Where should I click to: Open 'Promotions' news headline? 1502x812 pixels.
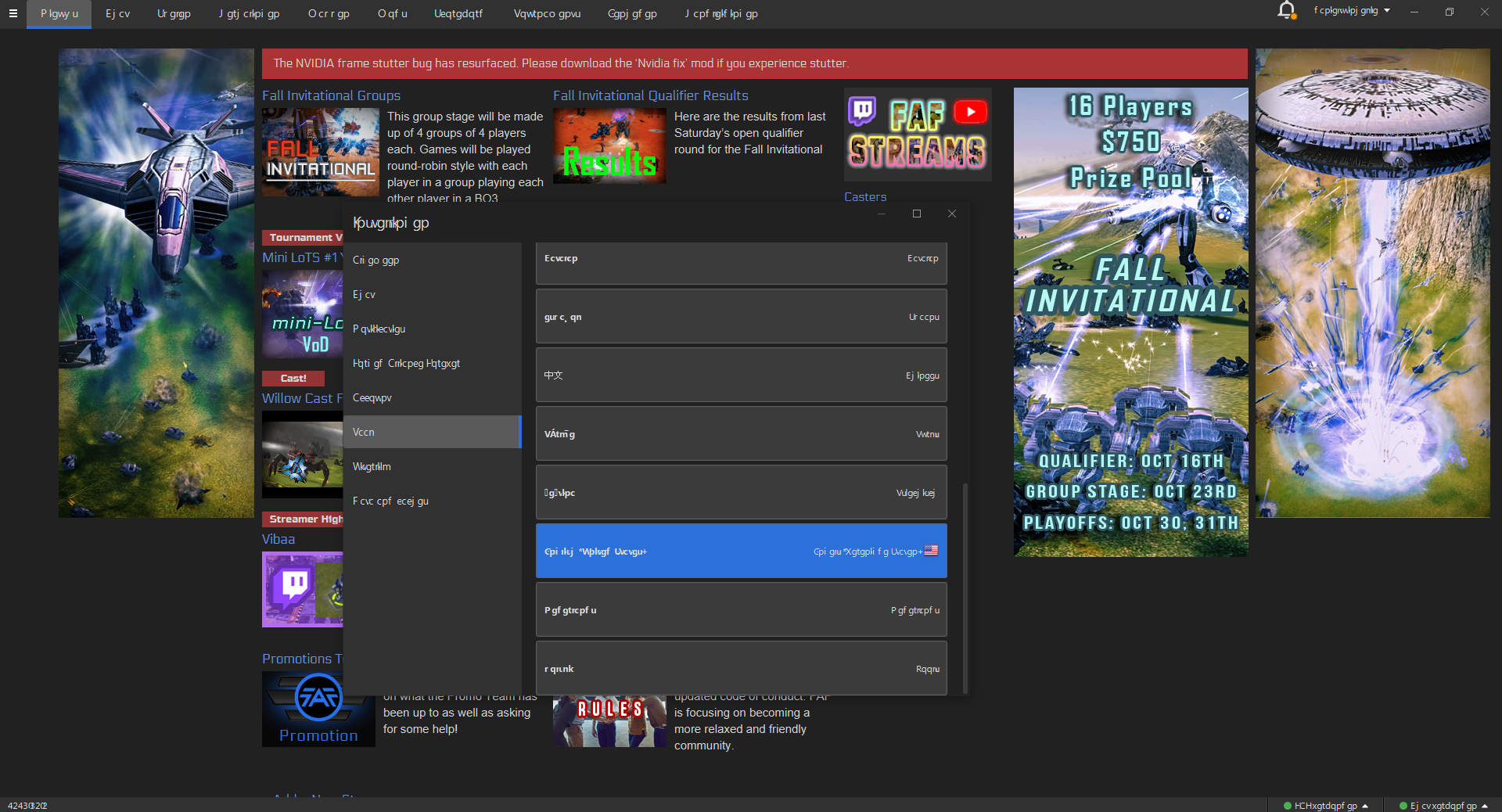[x=302, y=659]
